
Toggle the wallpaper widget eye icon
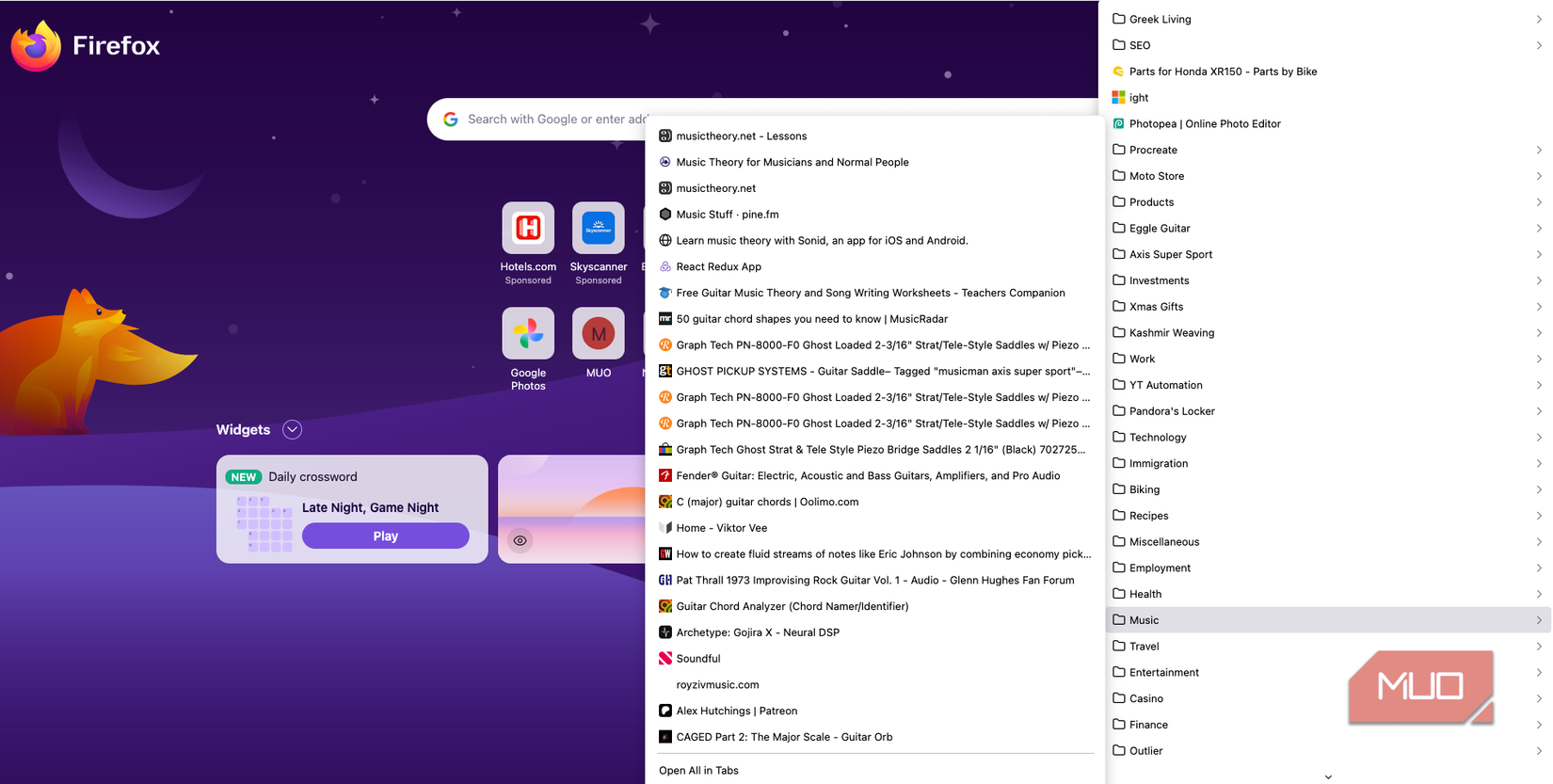pos(520,540)
